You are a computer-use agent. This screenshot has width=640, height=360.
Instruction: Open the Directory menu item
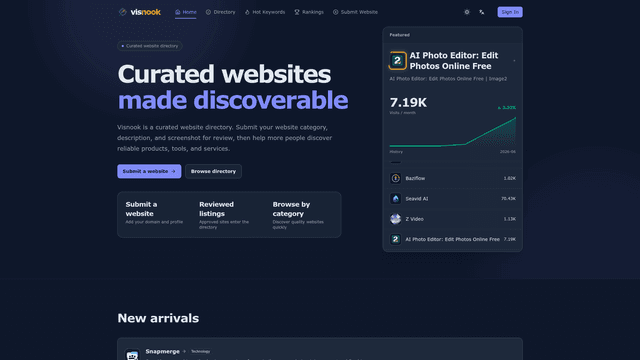[220, 12]
